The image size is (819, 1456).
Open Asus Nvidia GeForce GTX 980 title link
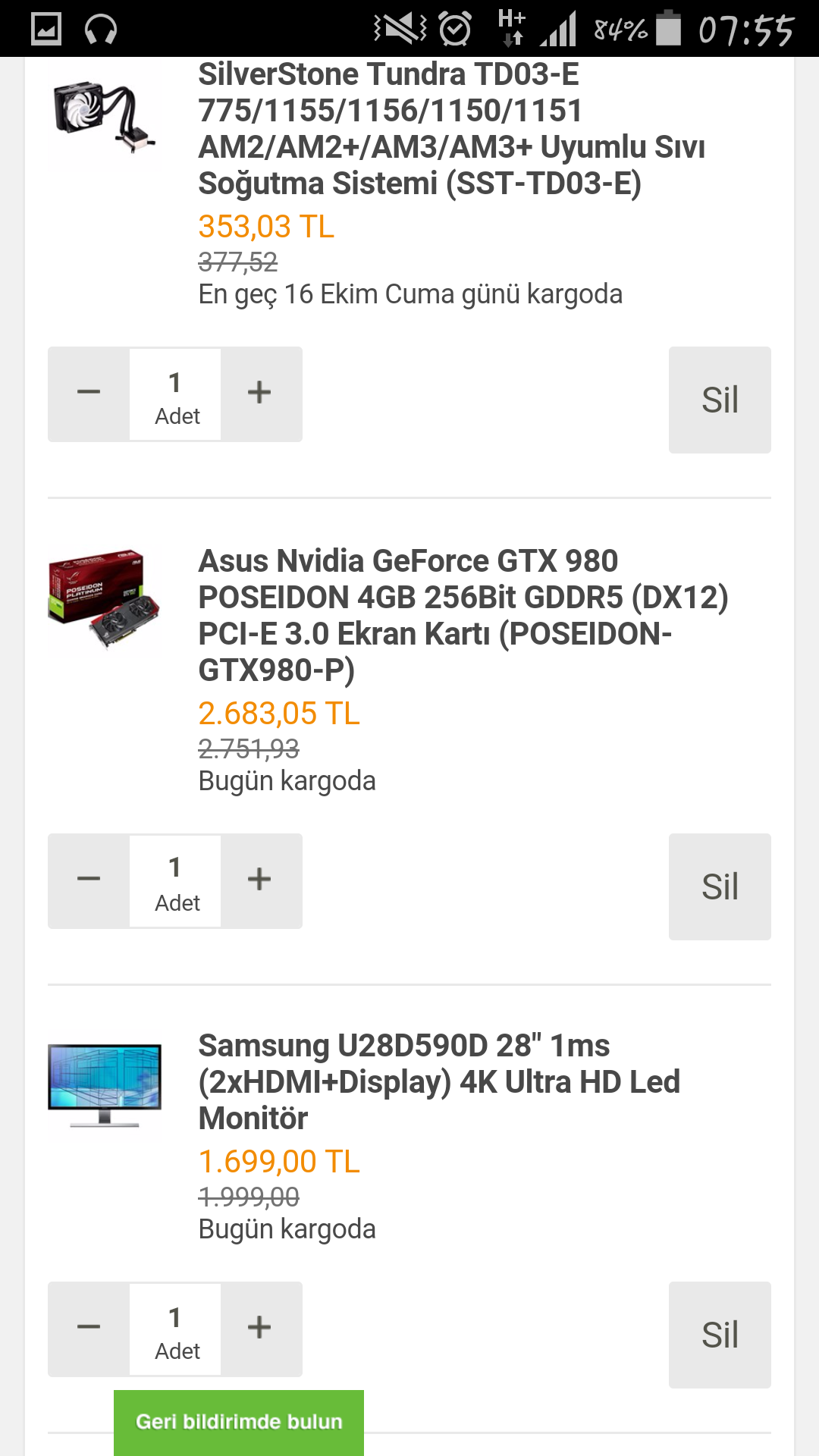click(x=463, y=615)
